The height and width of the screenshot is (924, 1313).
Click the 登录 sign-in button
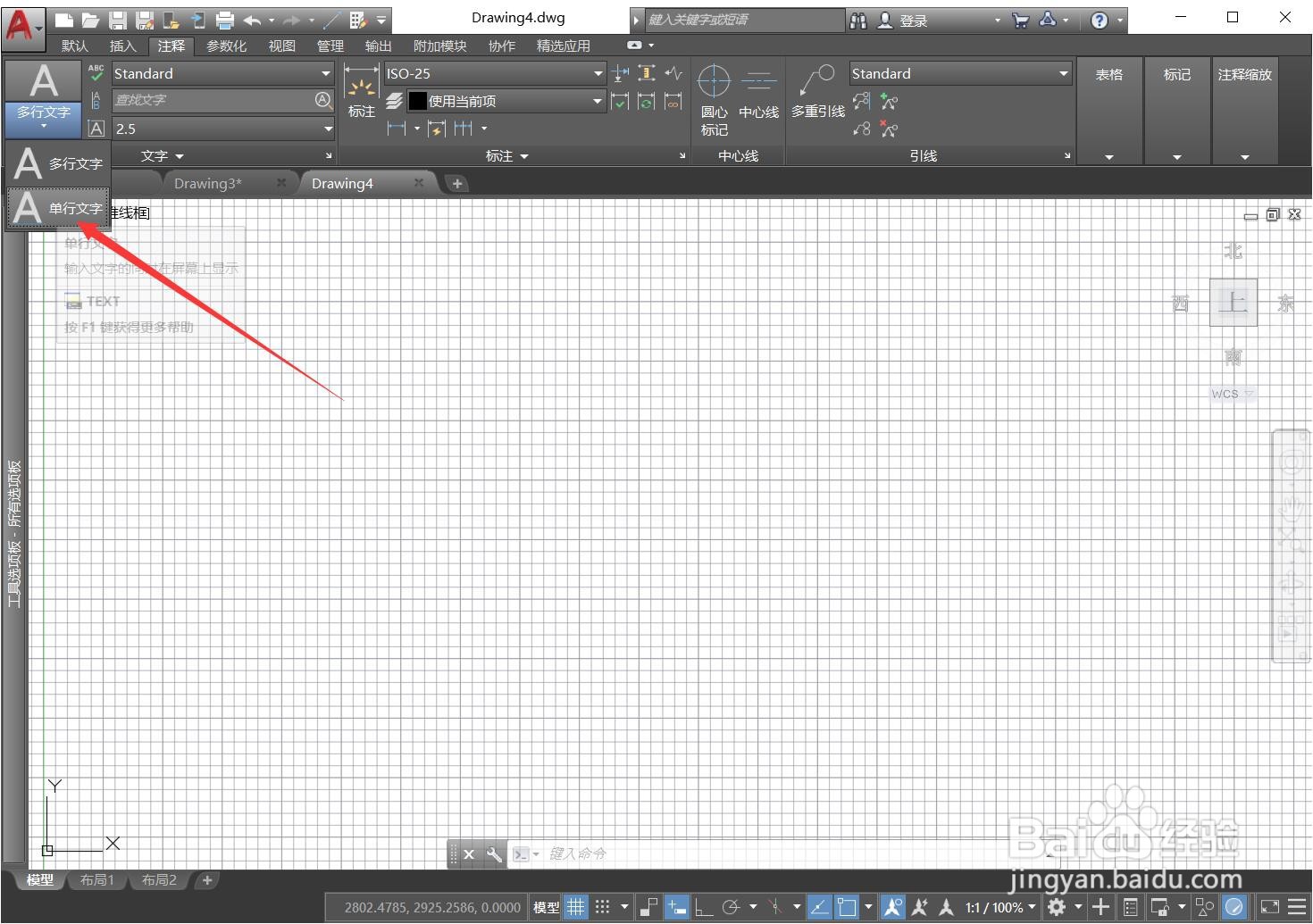(x=913, y=21)
